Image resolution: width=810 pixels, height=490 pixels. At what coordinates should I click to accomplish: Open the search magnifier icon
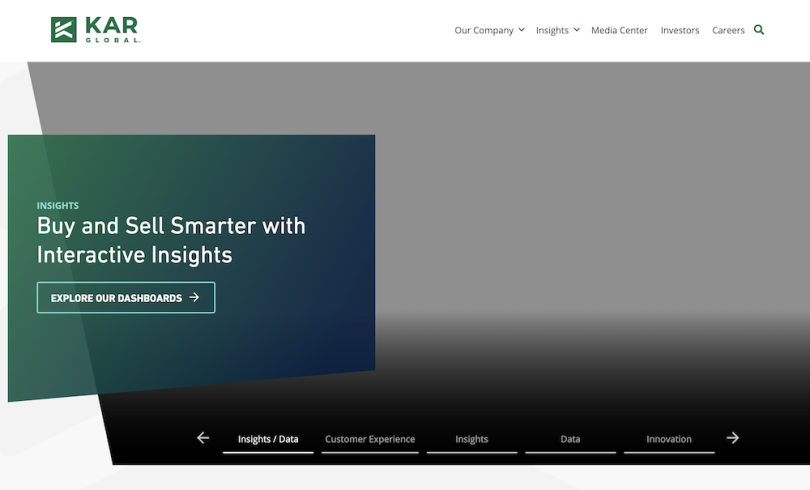click(759, 30)
